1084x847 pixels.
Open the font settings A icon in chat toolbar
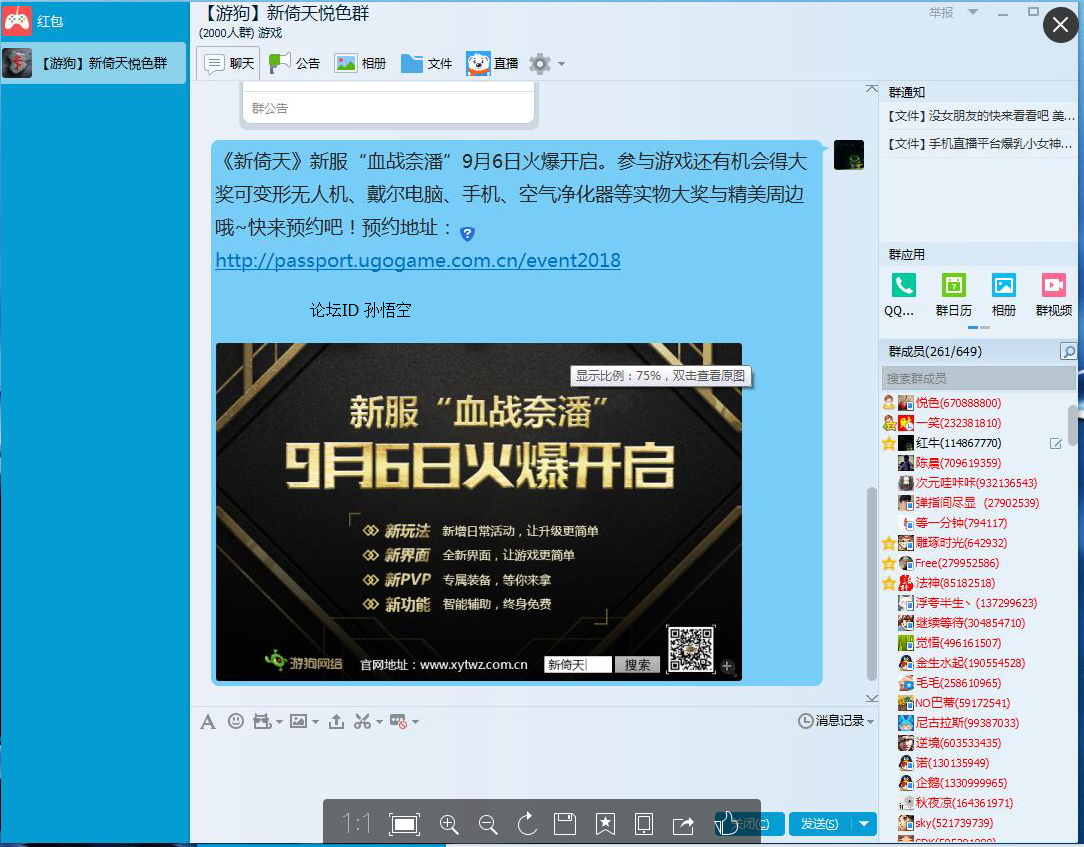pos(207,722)
